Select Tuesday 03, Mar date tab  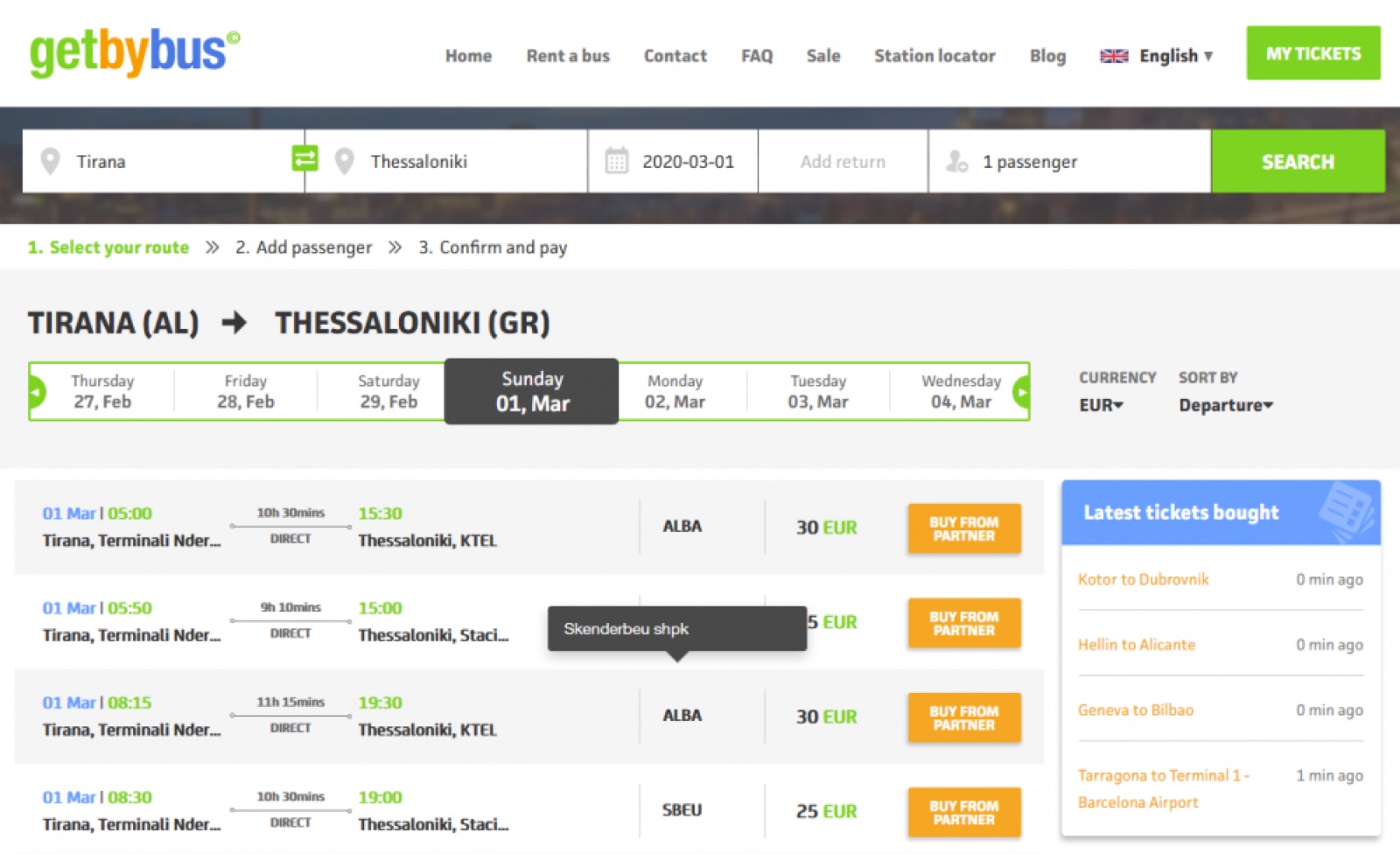click(818, 391)
